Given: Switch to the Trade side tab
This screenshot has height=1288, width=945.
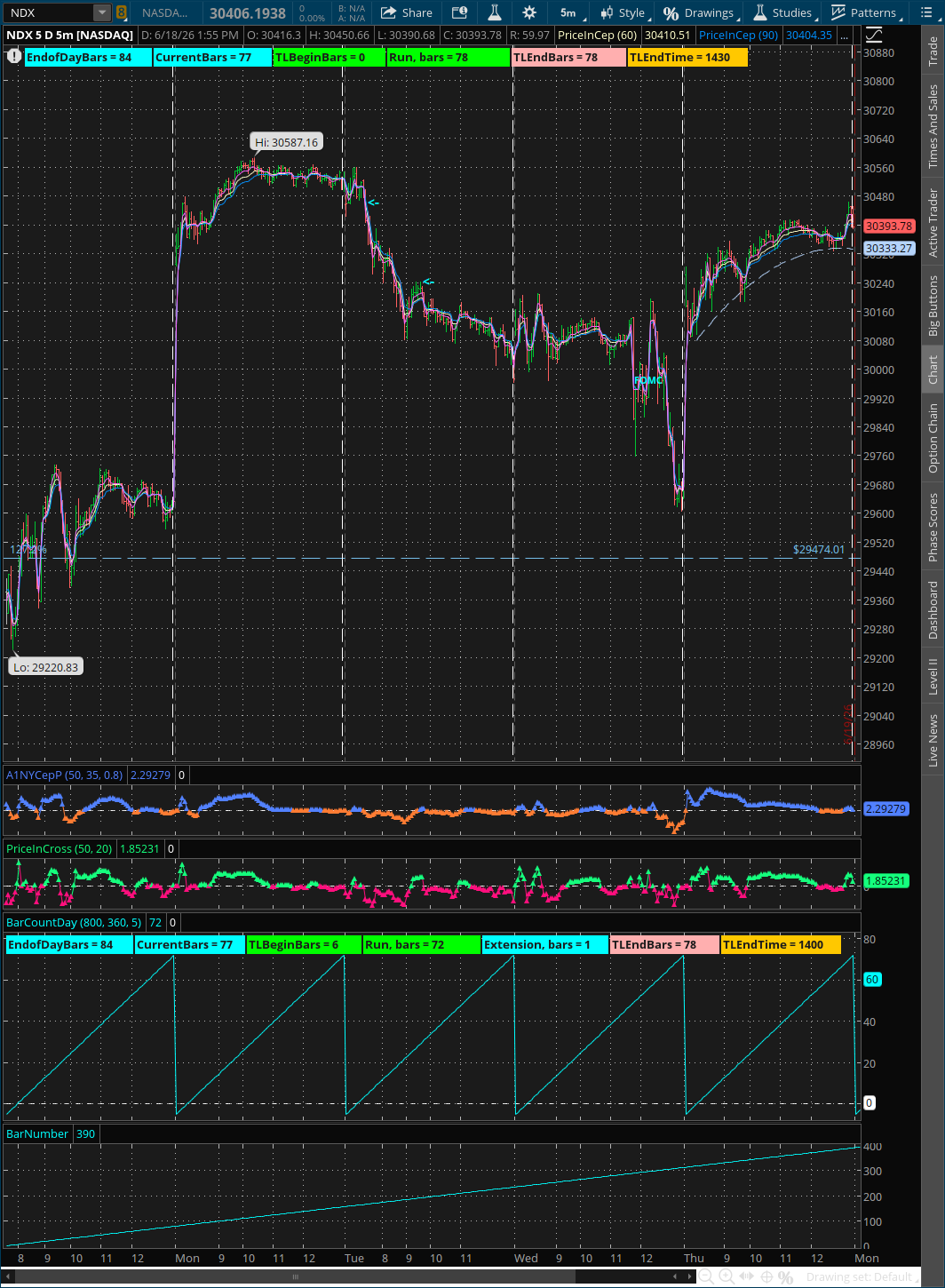Looking at the screenshot, I should [933, 52].
